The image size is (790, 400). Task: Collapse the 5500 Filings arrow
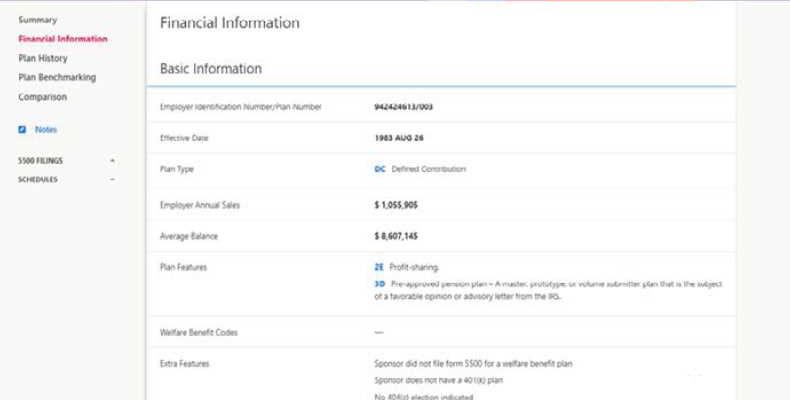click(112, 160)
